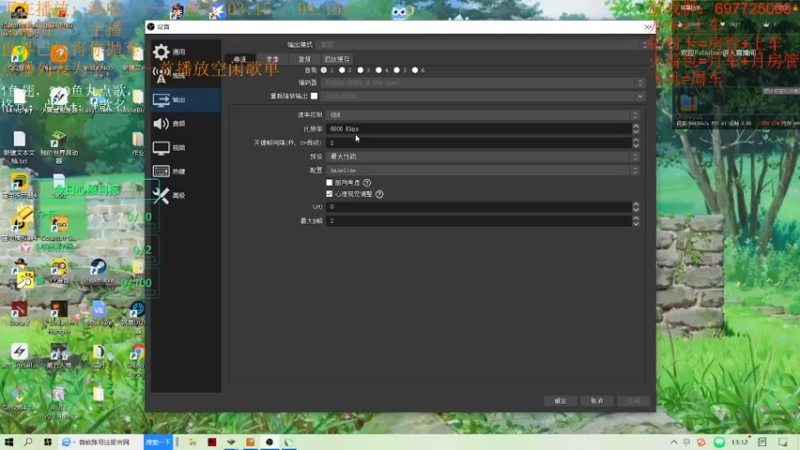This screenshot has width=800, height=450.
Task: Open the Rate Control dropdown showing CBR
Action: click(x=483, y=115)
